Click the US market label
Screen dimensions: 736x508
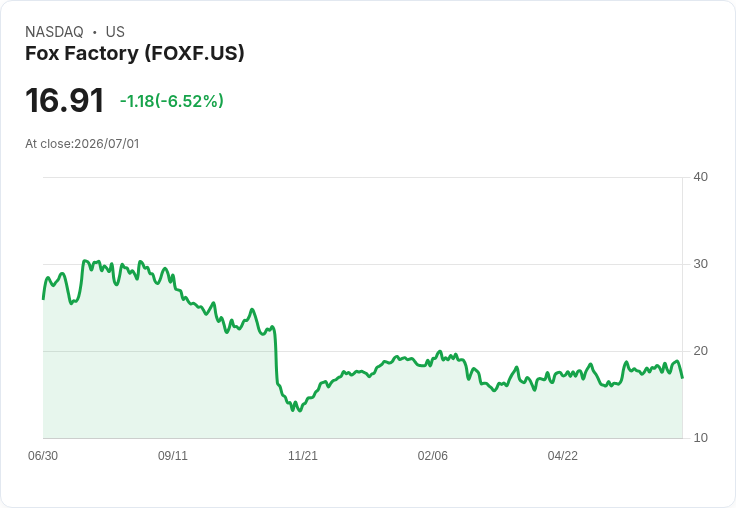tap(115, 32)
